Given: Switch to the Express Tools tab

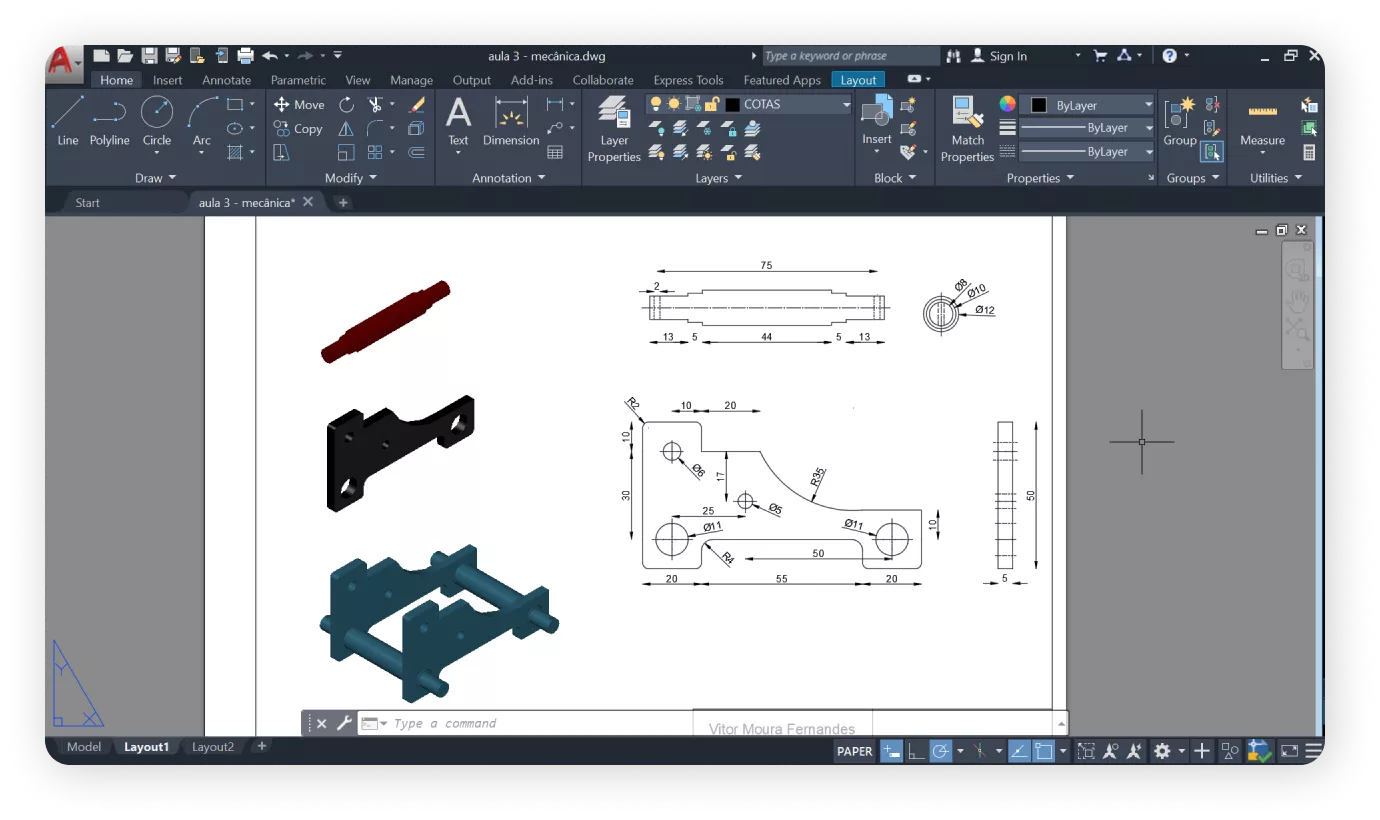Looking at the screenshot, I should (x=688, y=80).
